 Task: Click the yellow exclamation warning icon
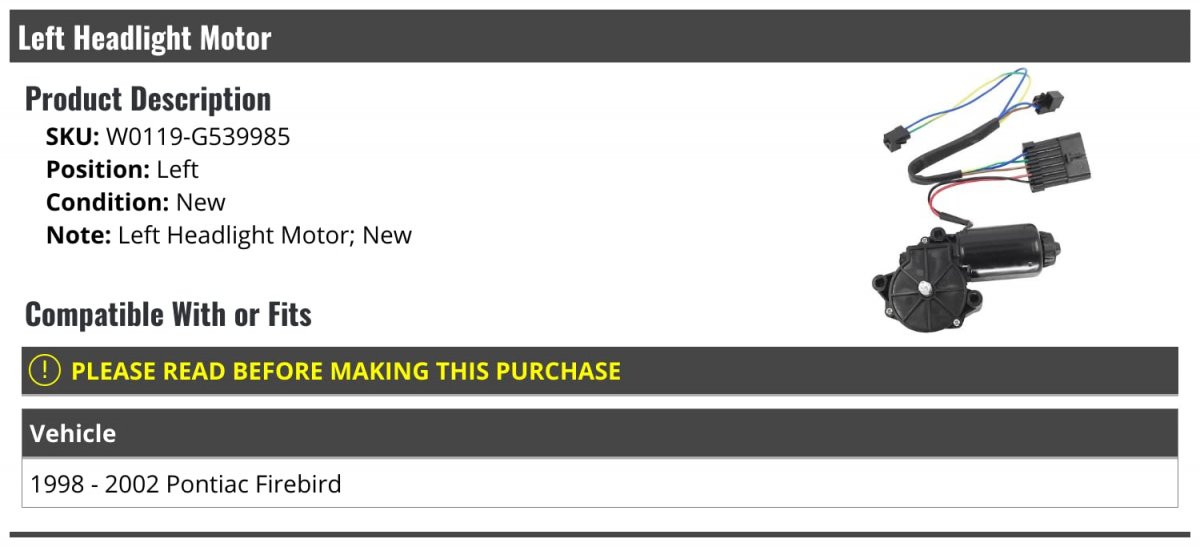click(45, 371)
